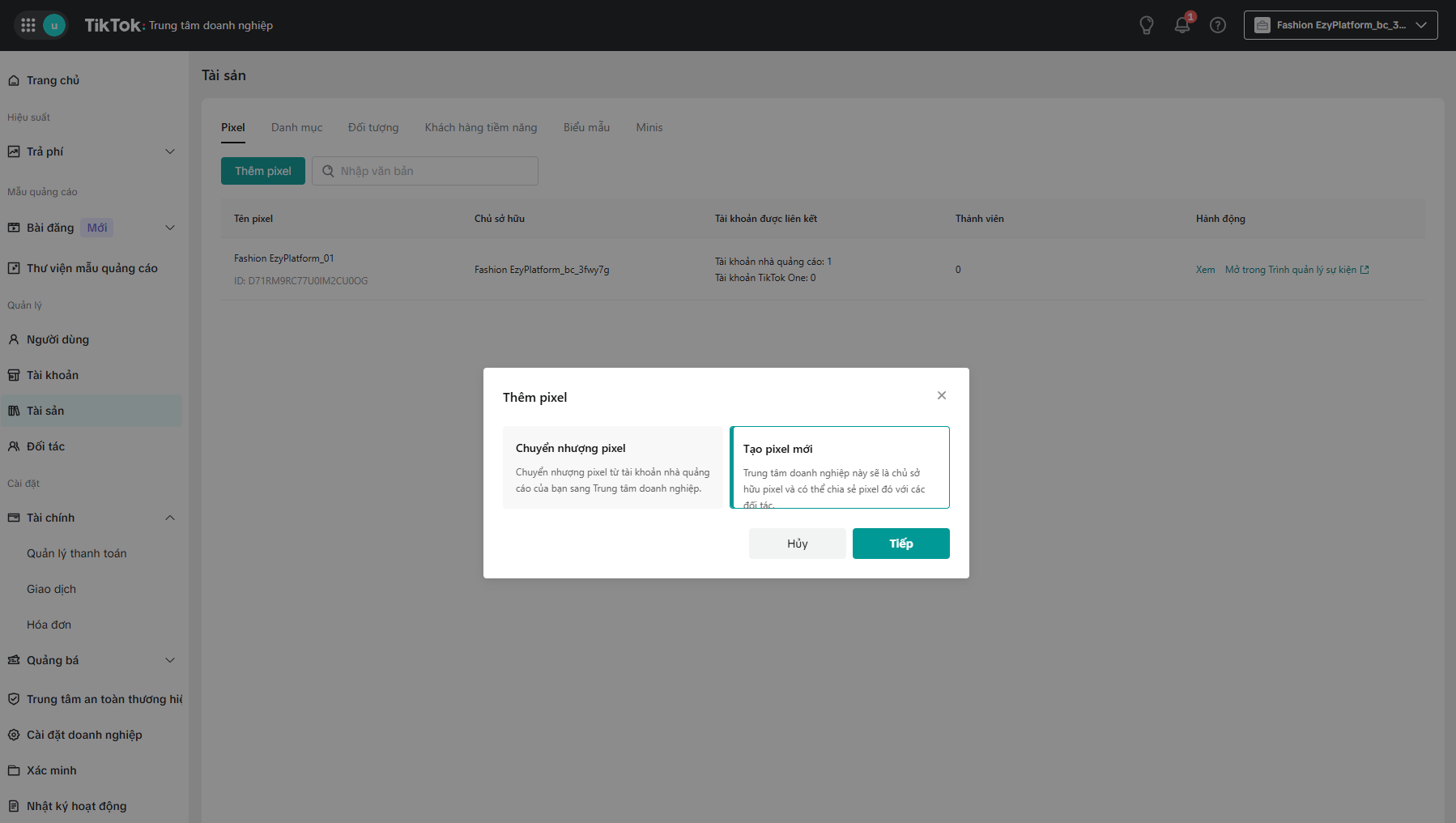
Task: Click Tài khoản nhà quảng cáo: 1
Action: (773, 262)
